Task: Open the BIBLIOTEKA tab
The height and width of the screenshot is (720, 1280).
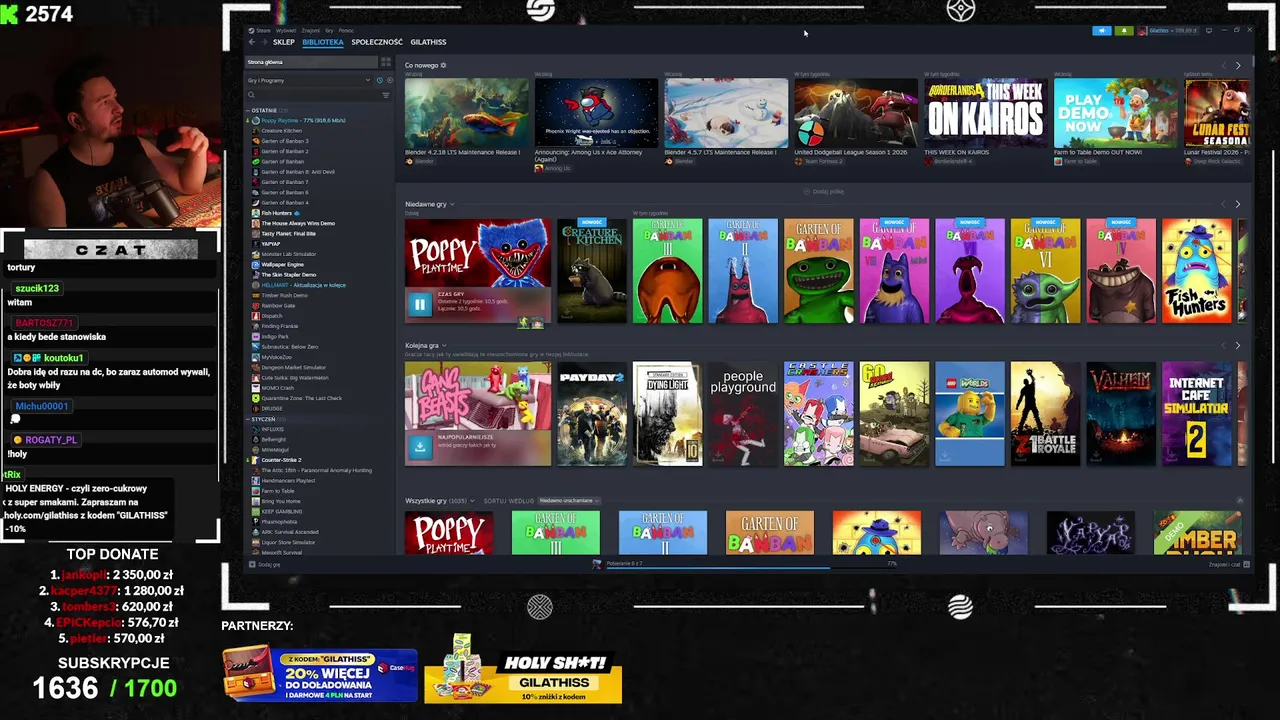Action: point(323,42)
